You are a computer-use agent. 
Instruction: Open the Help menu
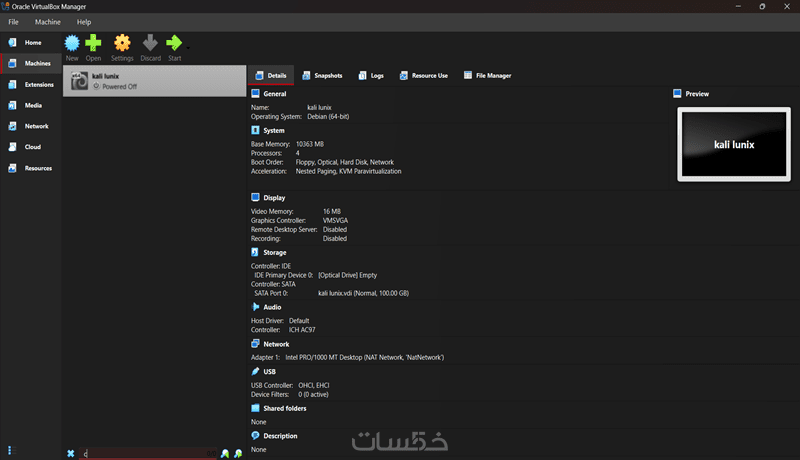point(84,22)
